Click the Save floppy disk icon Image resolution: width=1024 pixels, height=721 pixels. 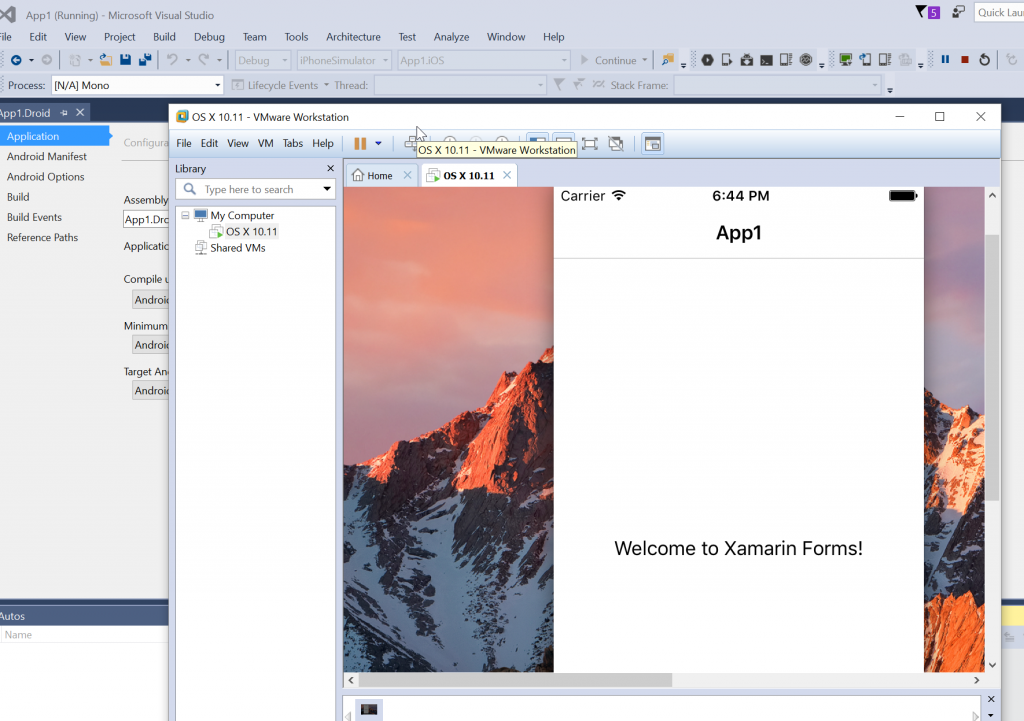pyautogui.click(x=125, y=60)
